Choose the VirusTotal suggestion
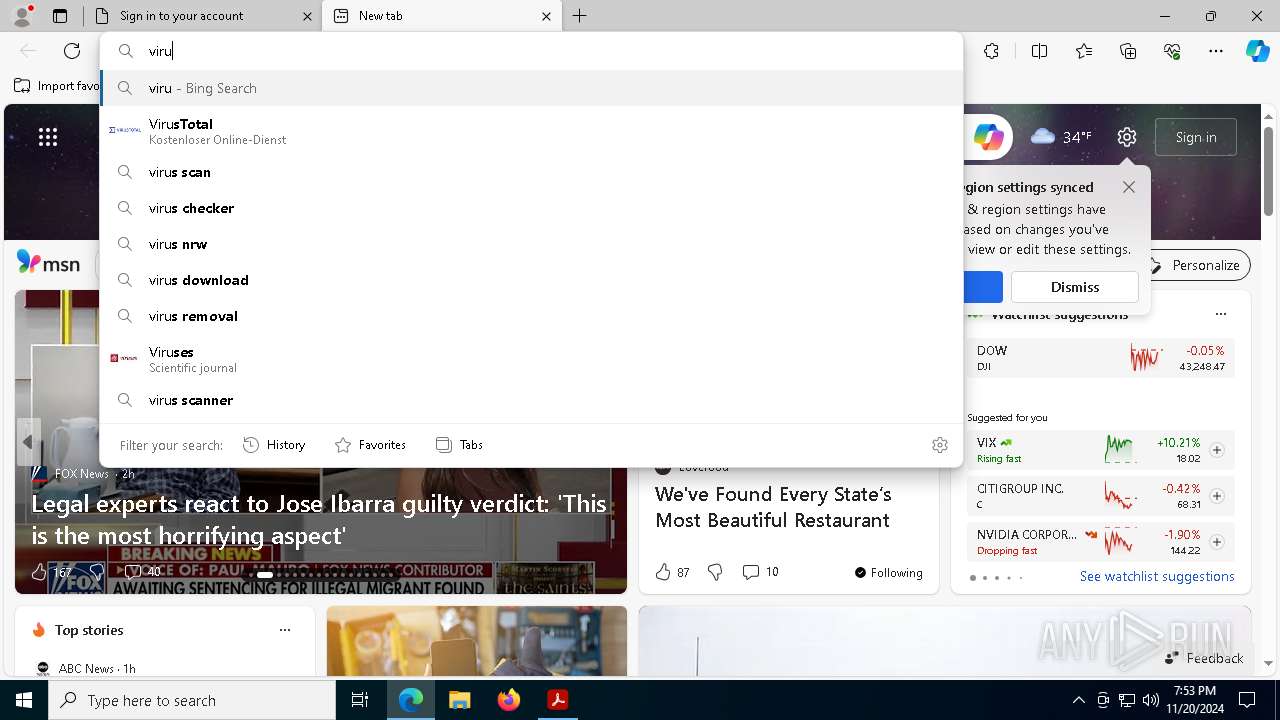Image resolution: width=1280 pixels, height=720 pixels. 531,131
